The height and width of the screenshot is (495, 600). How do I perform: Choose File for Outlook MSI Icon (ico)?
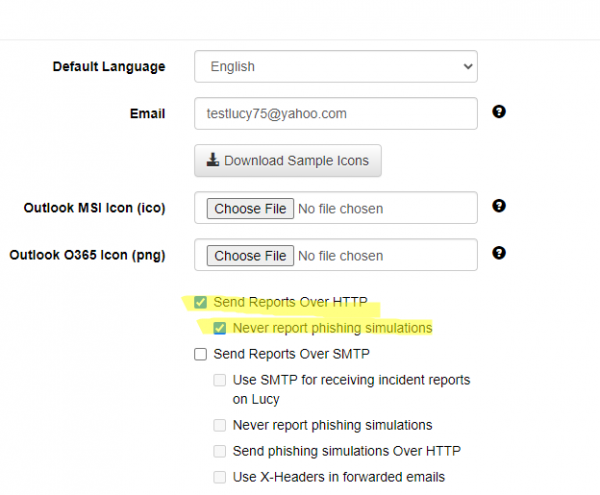coord(250,208)
